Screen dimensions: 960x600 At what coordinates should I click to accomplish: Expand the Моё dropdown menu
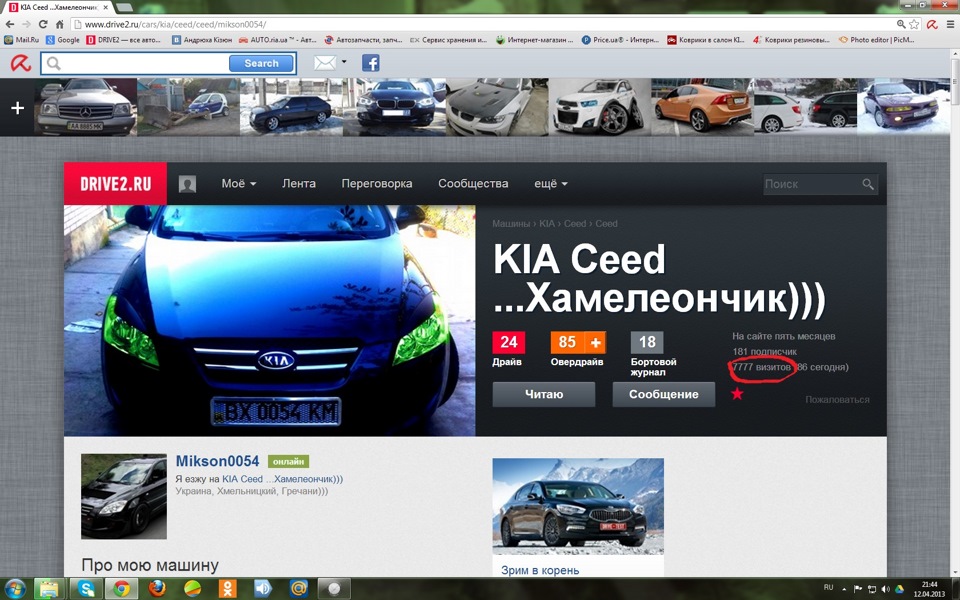239,184
